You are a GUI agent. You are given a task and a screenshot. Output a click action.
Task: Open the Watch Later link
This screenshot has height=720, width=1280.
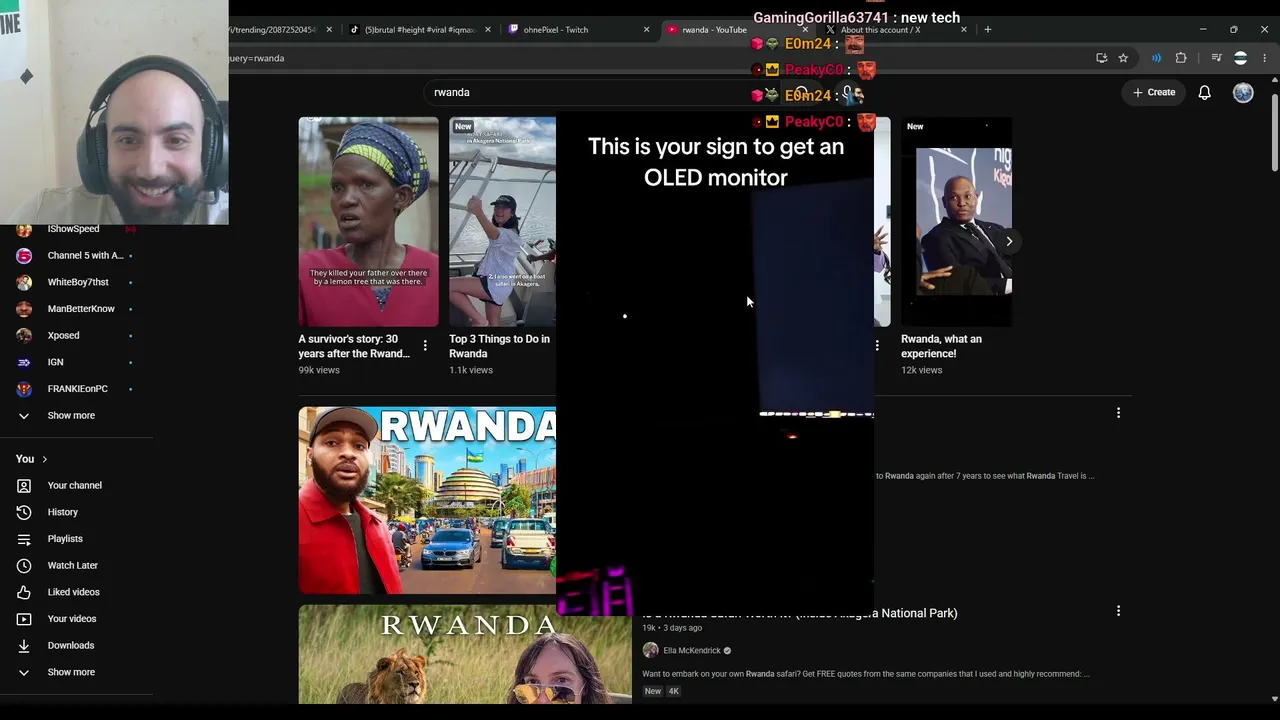coord(73,566)
